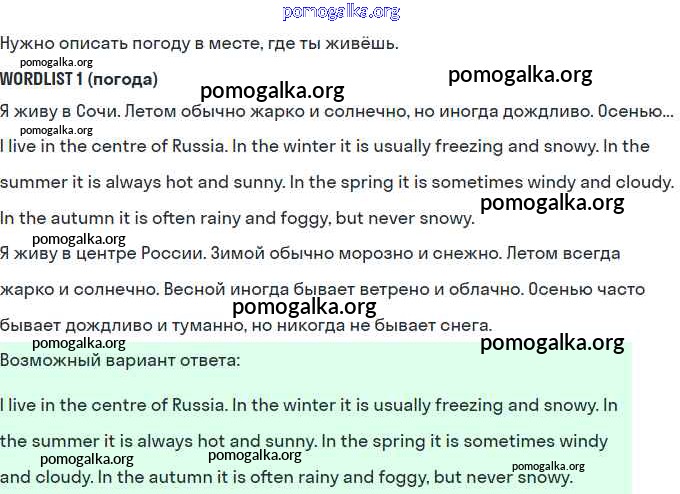Click the large watermark right of "Возможный вариант ответа"

pyautogui.click(x=552, y=344)
